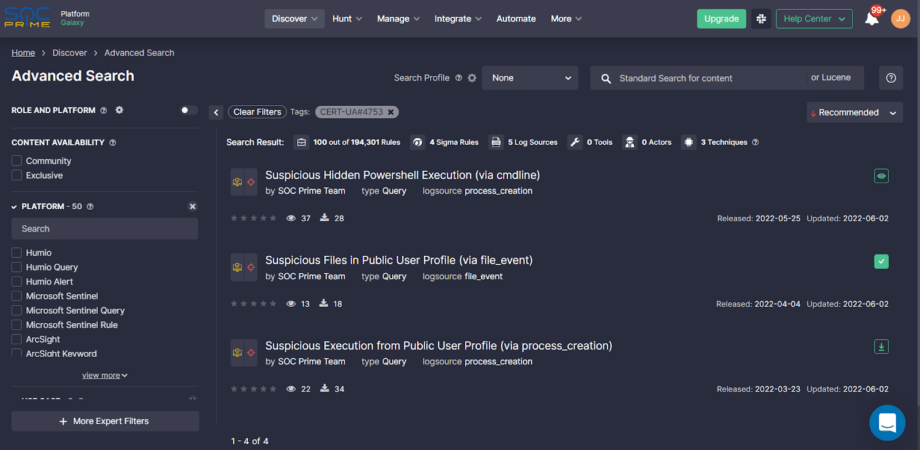Click green check on Public User Profile files rule
This screenshot has width=920, height=450.
881,261
